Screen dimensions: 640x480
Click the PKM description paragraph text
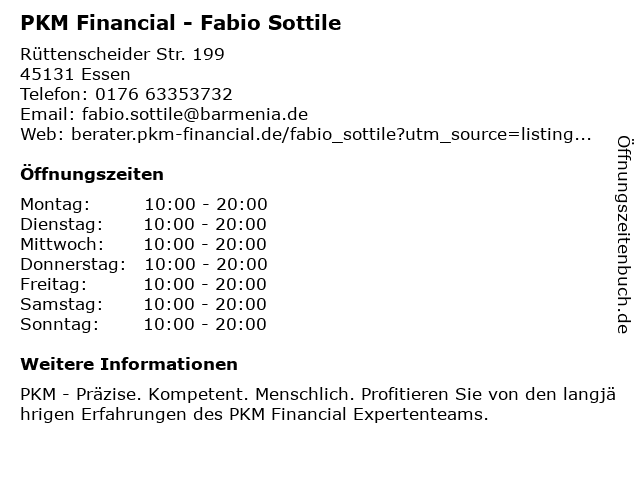pos(318,404)
